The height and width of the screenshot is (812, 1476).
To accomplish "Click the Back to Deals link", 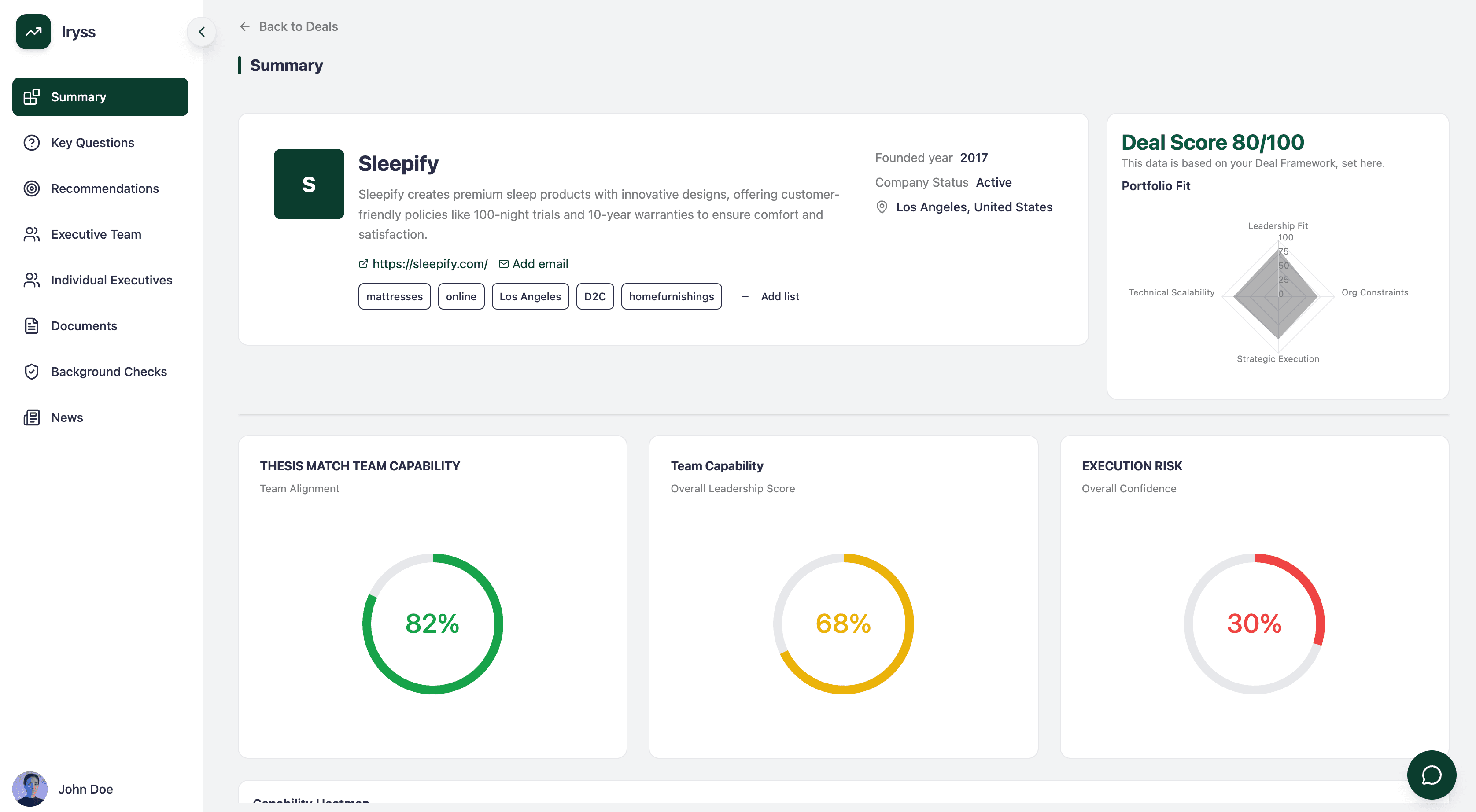I will coord(299,26).
